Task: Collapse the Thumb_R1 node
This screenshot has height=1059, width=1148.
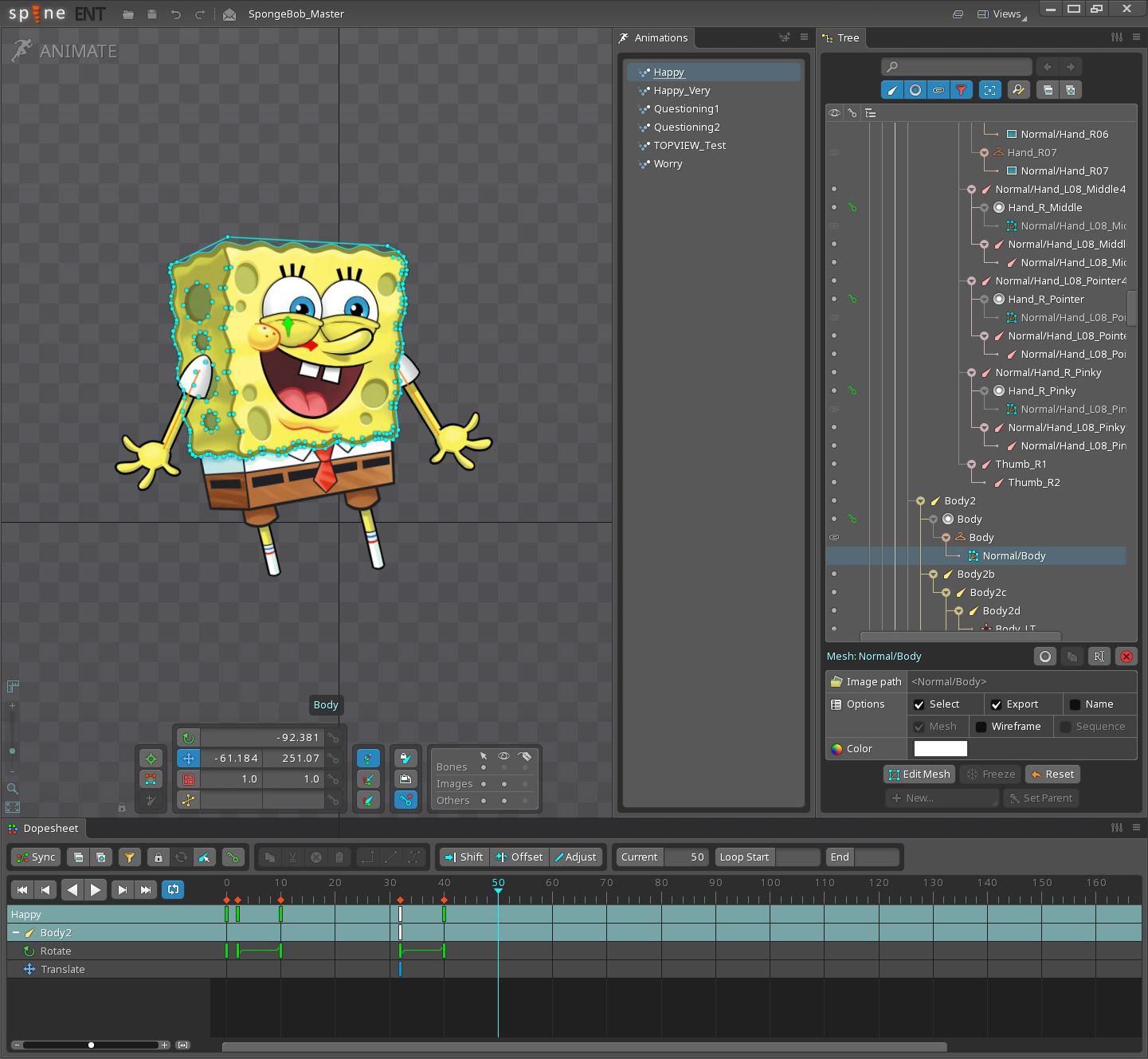Action: [971, 465]
